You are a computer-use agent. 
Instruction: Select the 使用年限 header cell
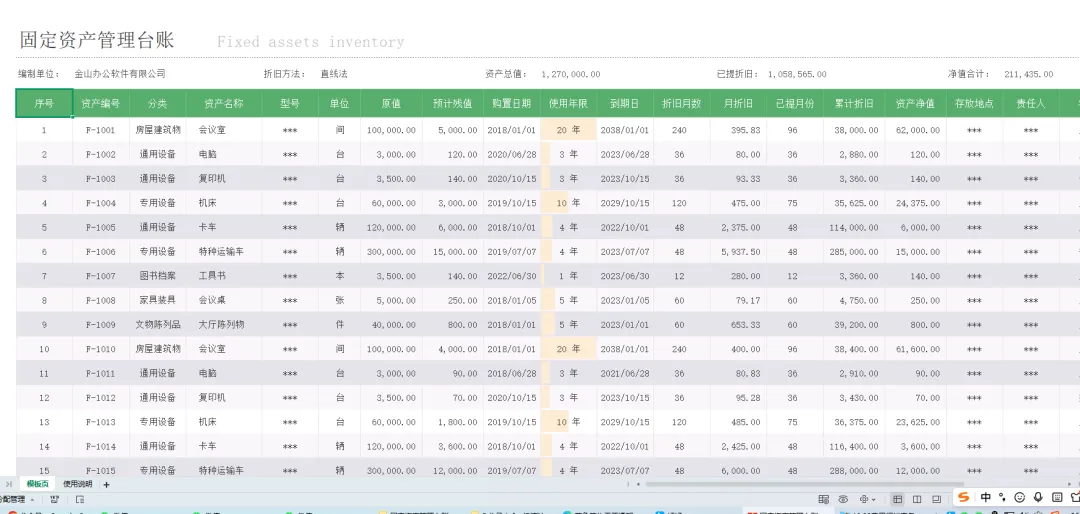tap(568, 103)
